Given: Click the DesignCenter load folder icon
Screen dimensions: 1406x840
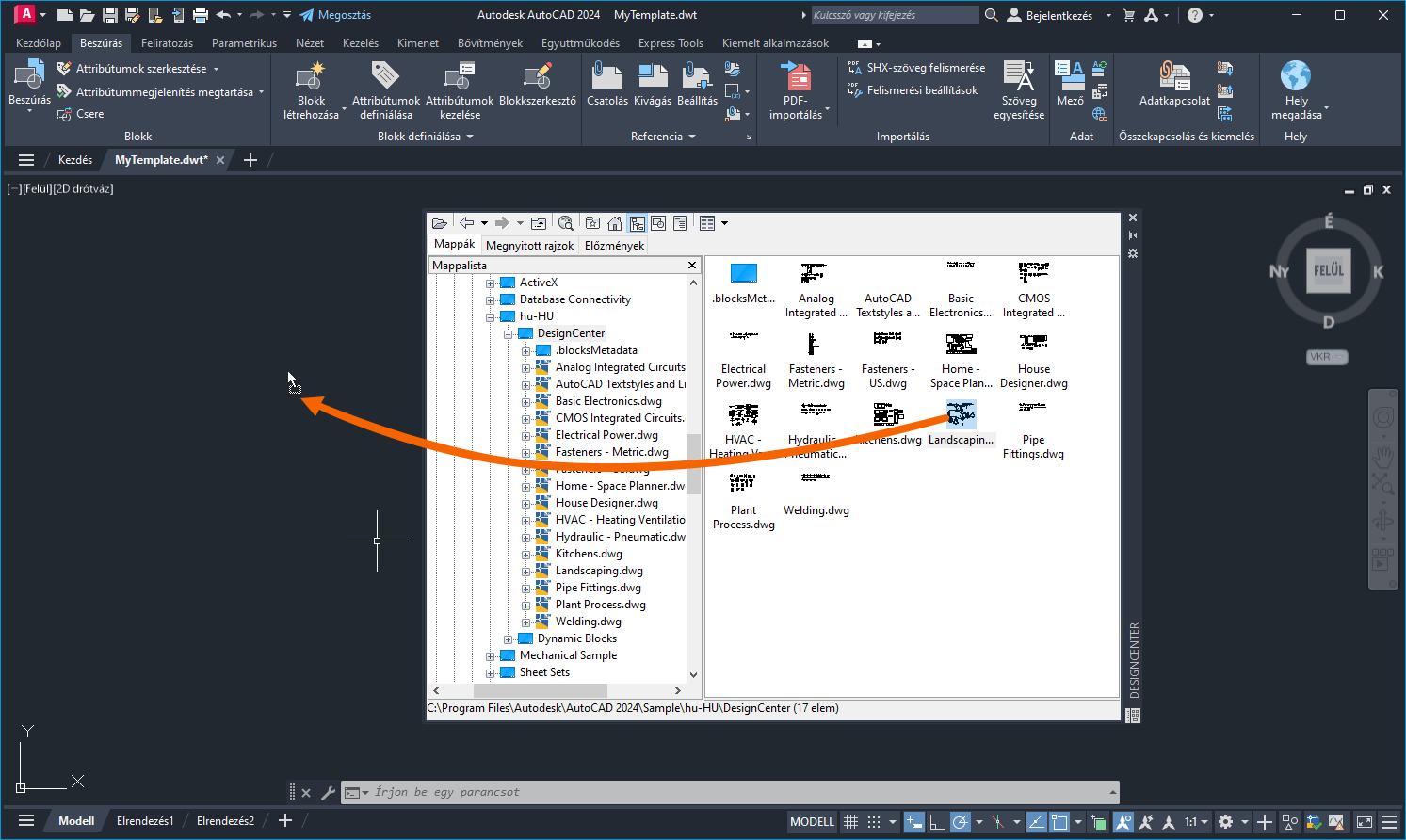Looking at the screenshot, I should tap(440, 223).
